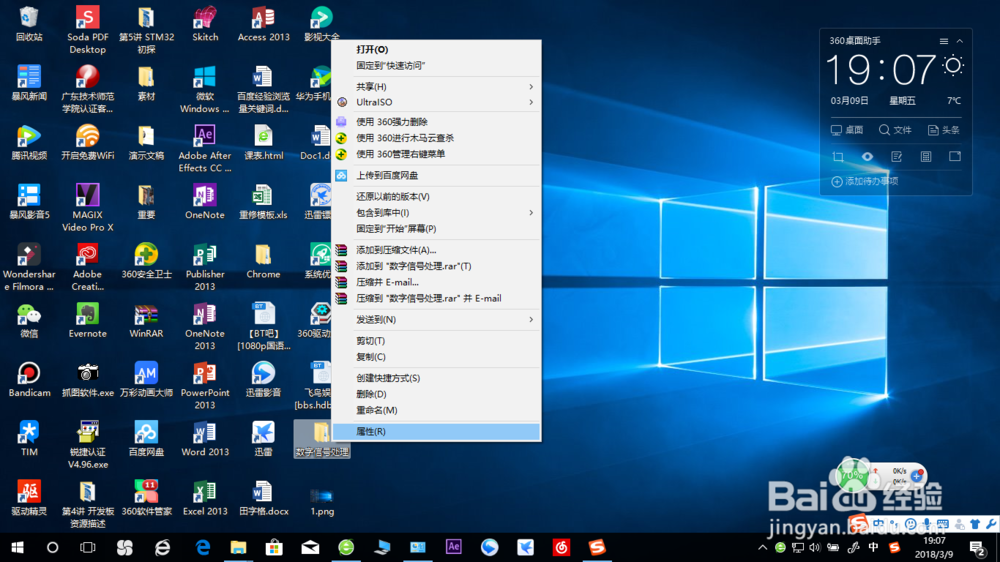Open 360软件管家 desktop shortcut
The width and height of the screenshot is (1000, 562).
[x=146, y=498]
